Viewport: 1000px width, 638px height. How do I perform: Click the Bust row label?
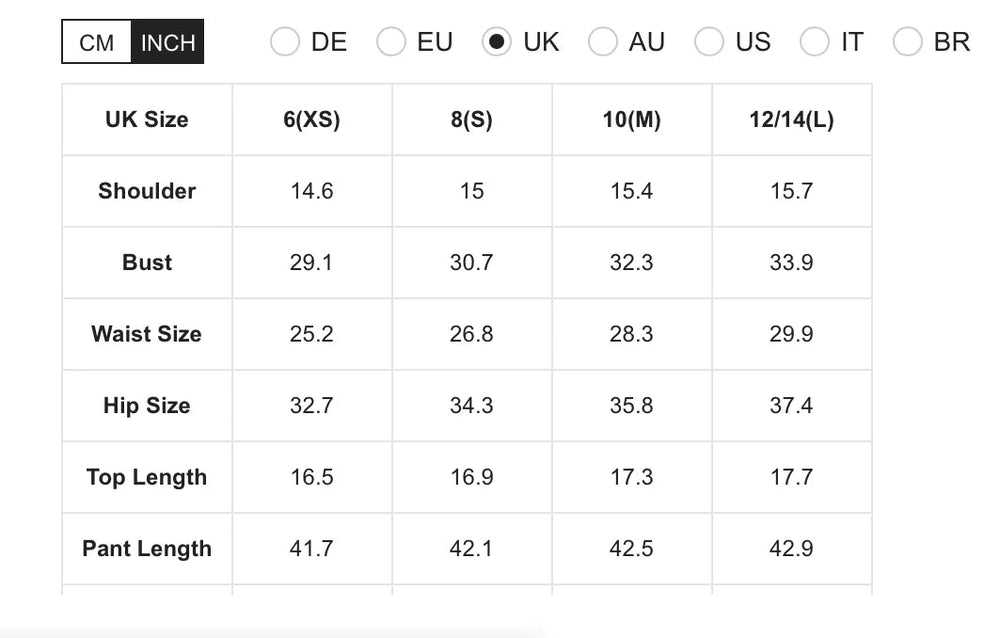(x=147, y=262)
